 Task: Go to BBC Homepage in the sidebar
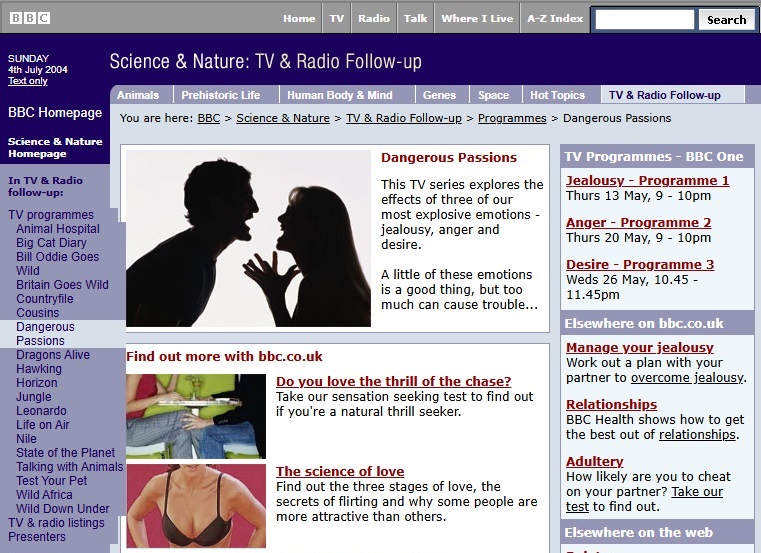point(55,113)
